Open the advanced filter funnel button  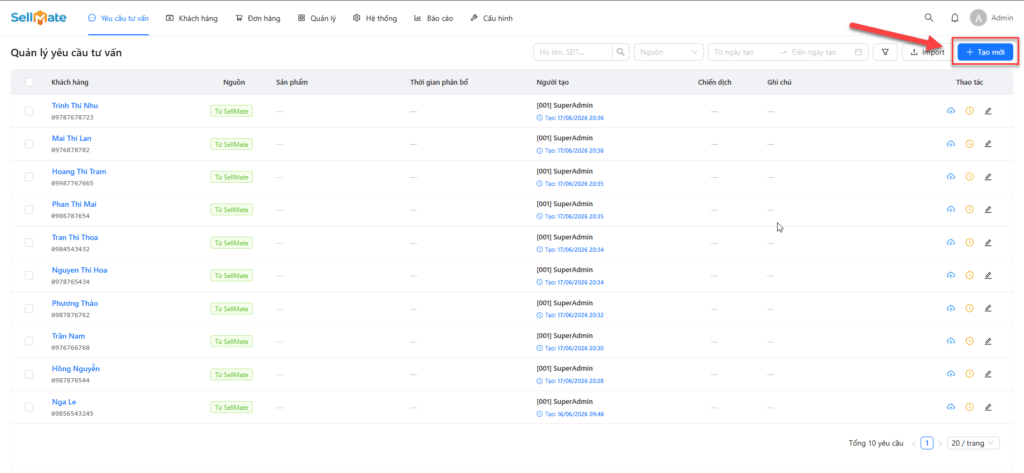(x=885, y=52)
